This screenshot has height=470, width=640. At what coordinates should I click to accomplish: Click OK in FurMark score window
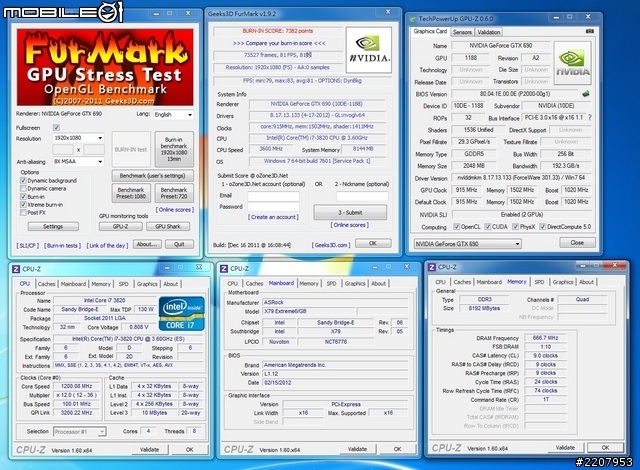coord(373,243)
